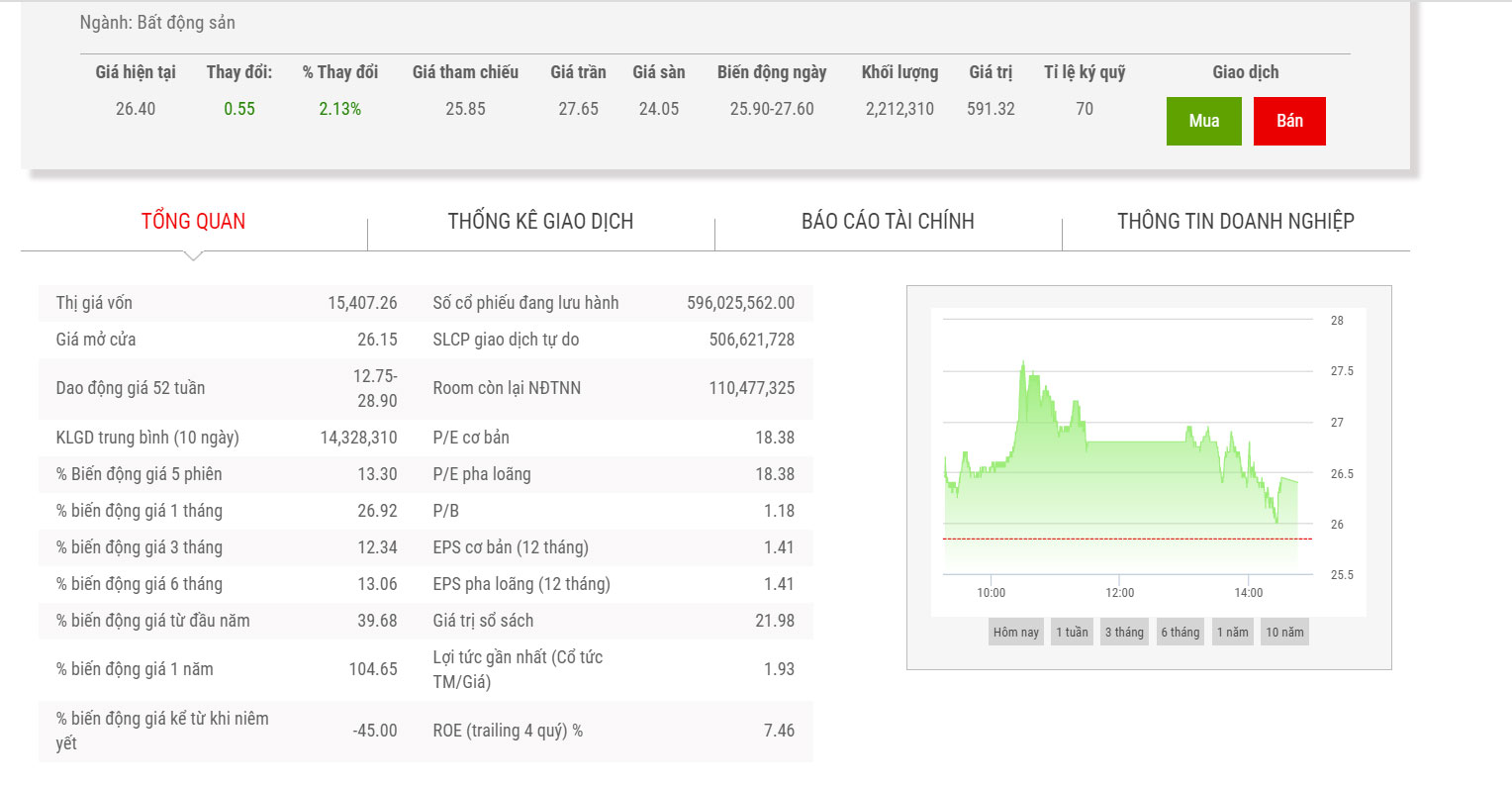The image size is (1512, 787).
Task: Go to BÁO CÁO TÀI CHÍNH tab
Action: [x=888, y=221]
